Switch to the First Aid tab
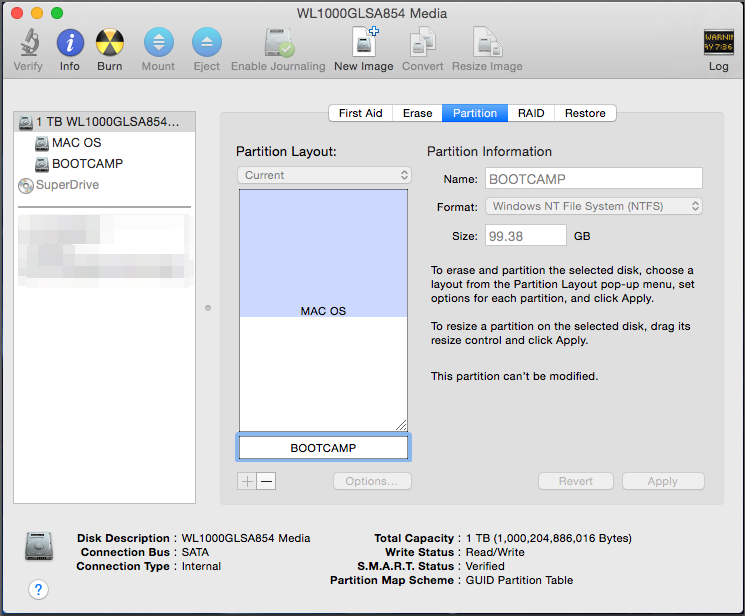 tap(360, 113)
